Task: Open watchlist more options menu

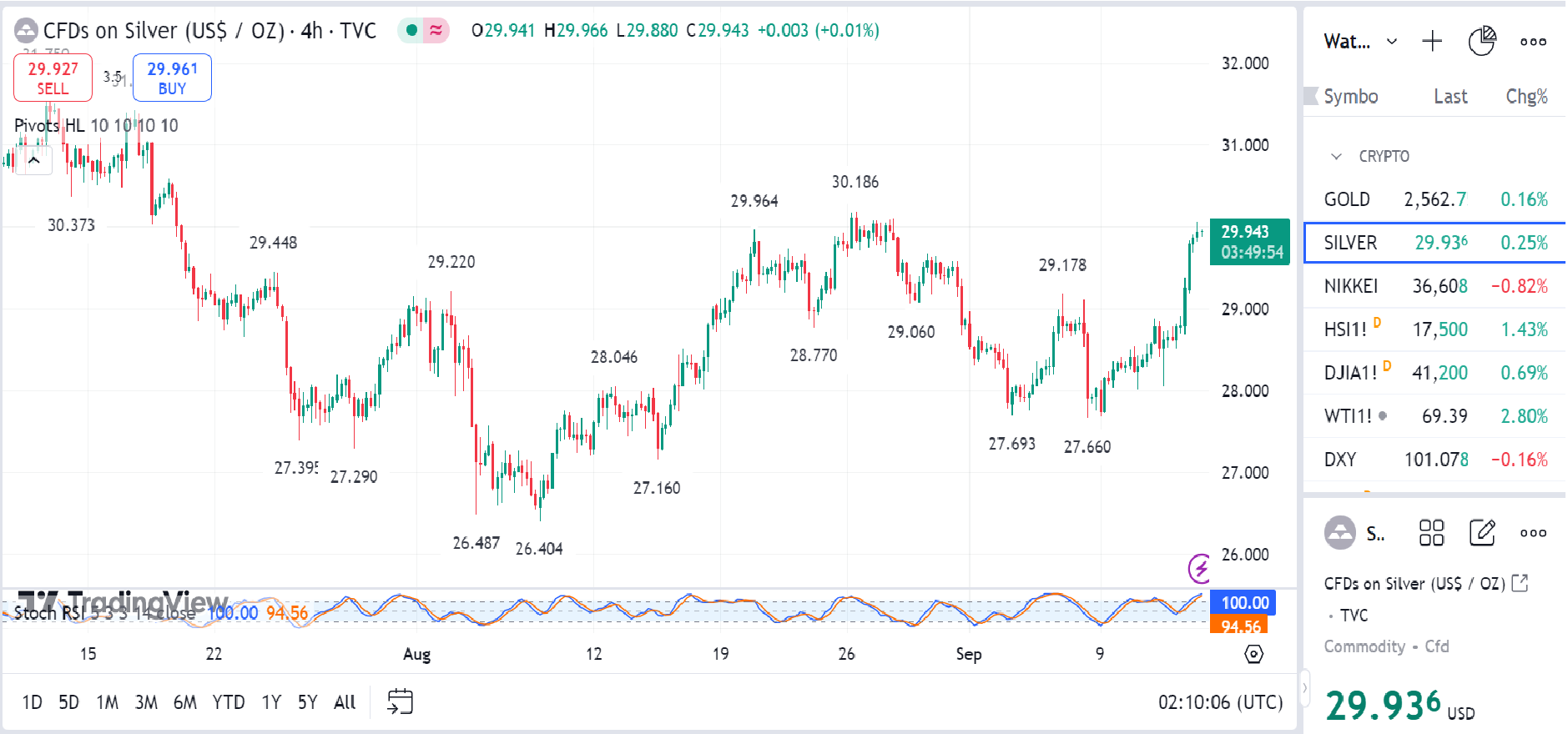Action: coord(1533,41)
